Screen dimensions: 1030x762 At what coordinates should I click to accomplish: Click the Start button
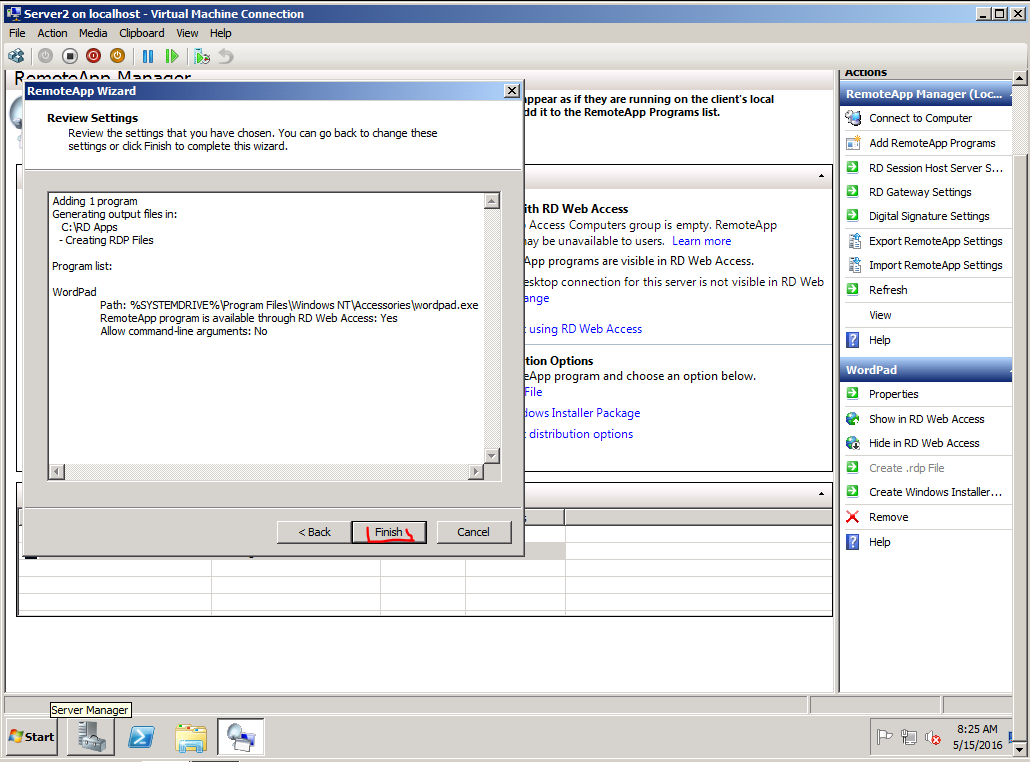point(32,737)
